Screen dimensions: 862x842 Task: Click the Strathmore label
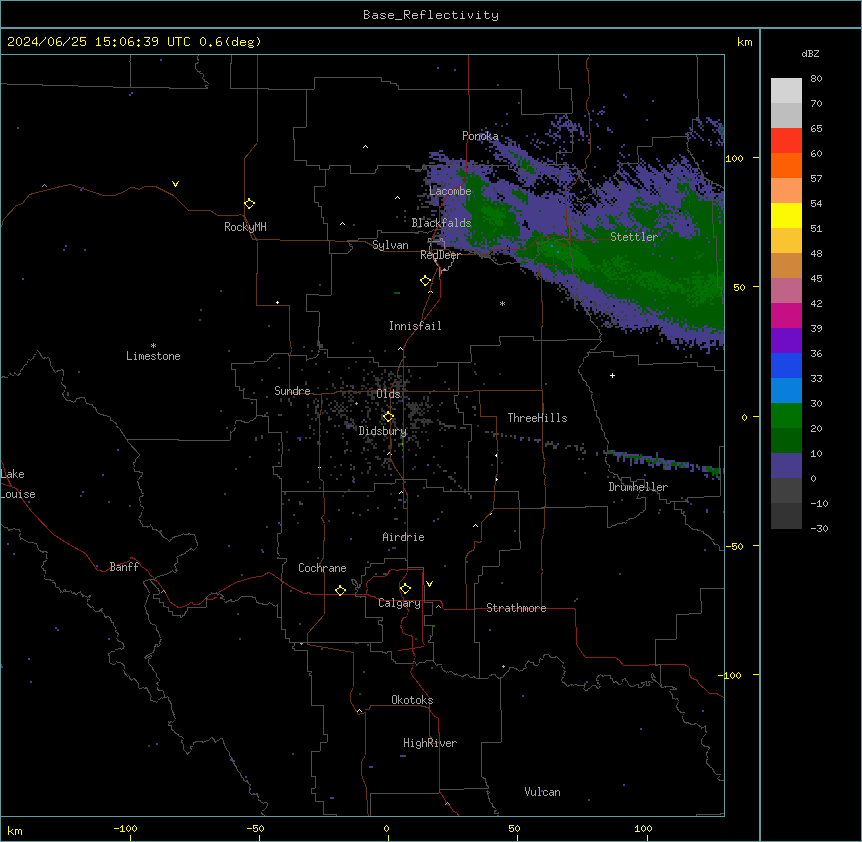[516, 608]
